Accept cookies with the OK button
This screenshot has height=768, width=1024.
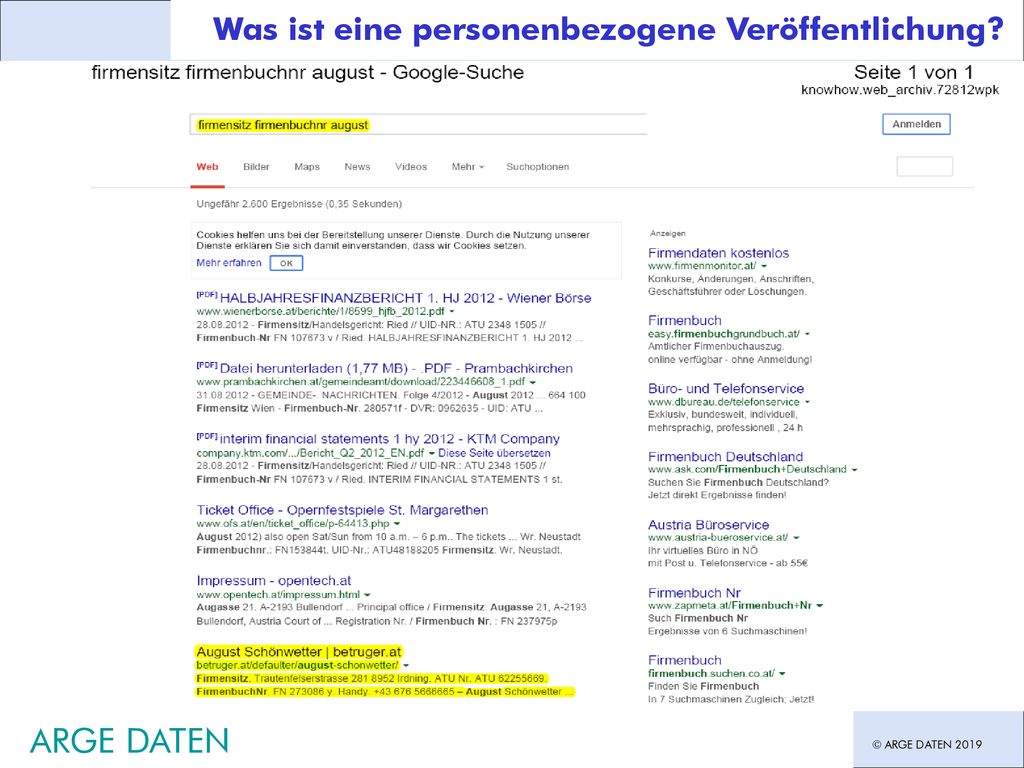coord(286,263)
